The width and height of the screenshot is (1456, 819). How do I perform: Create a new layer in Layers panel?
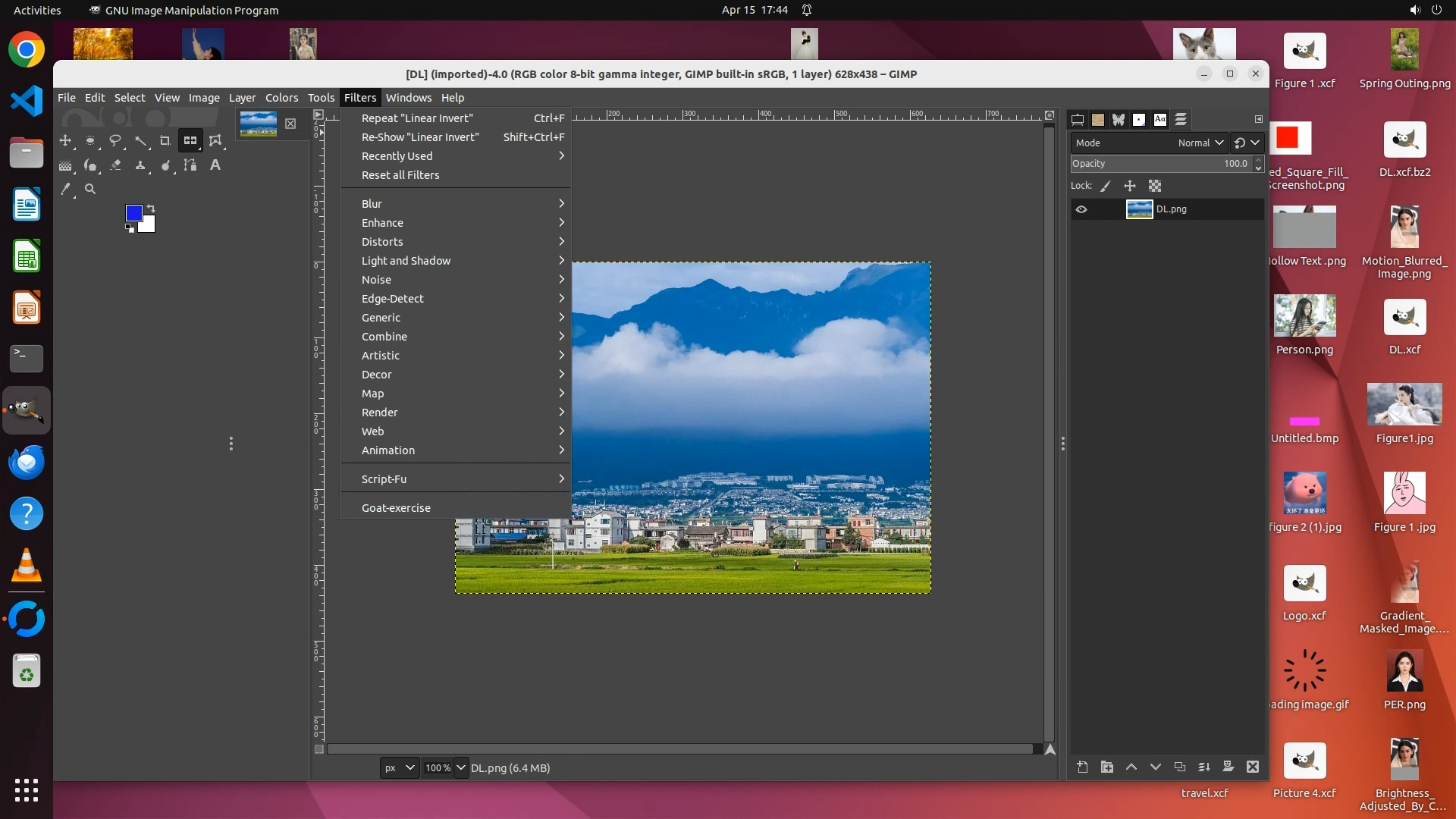point(1082,767)
